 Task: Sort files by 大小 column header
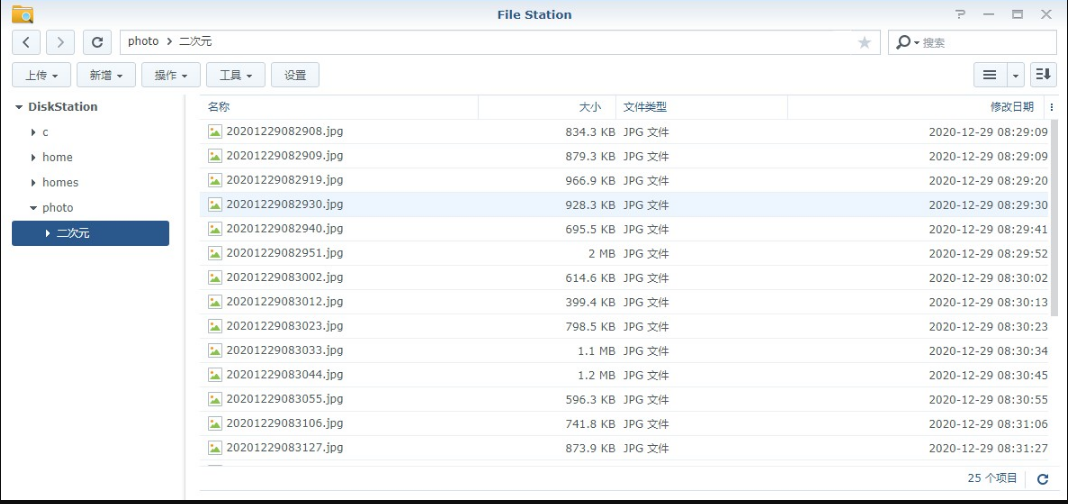[x=589, y=107]
